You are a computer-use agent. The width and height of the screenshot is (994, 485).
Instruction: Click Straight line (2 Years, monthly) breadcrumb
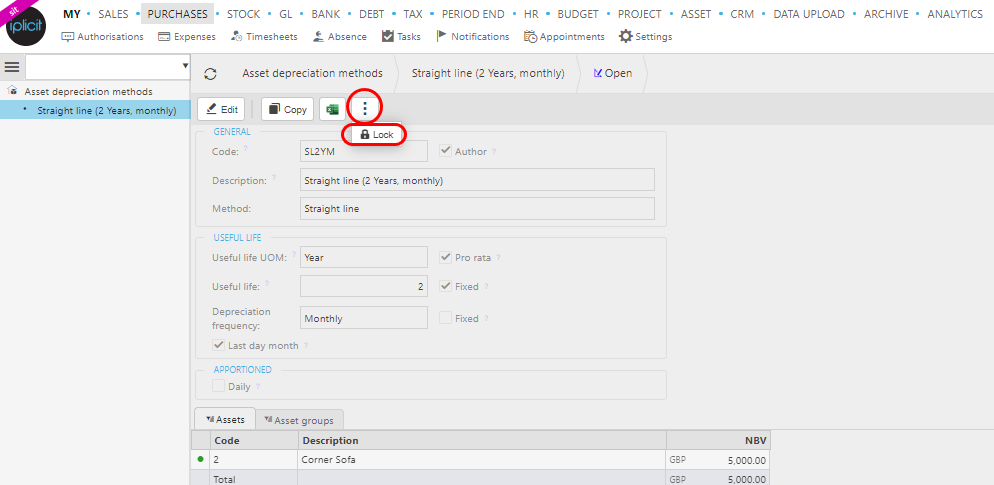coord(488,74)
